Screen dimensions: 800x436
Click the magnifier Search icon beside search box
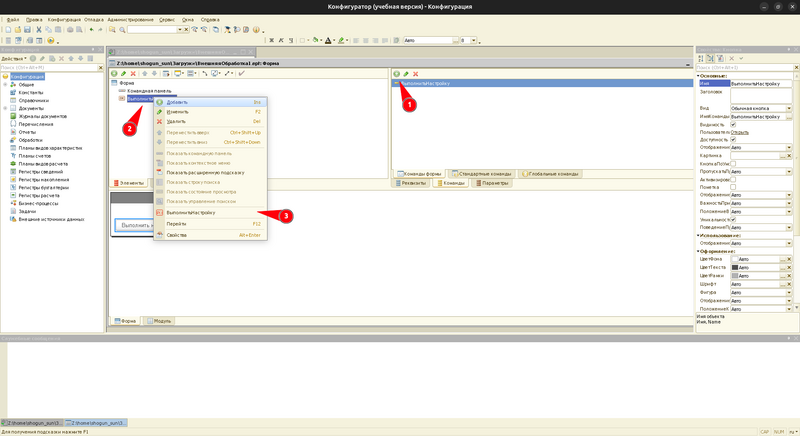[122, 30]
